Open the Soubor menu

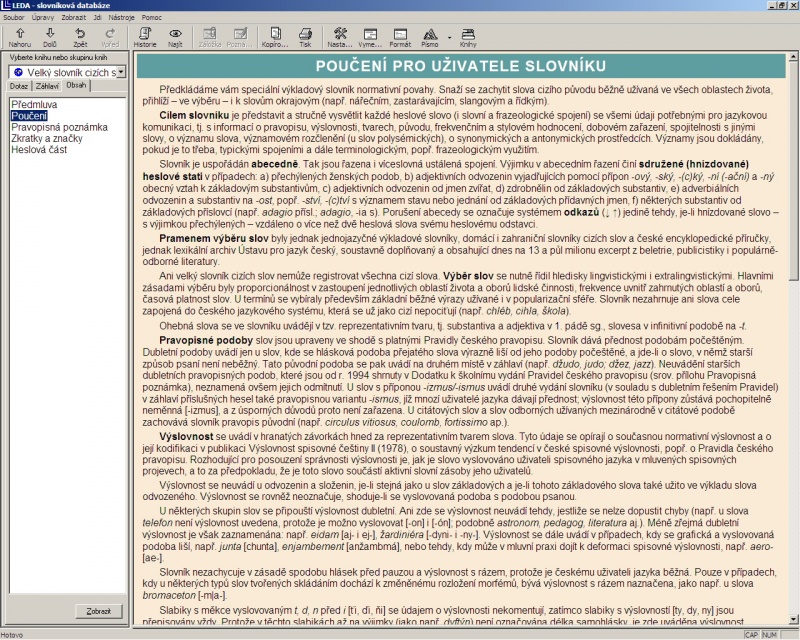pos(14,17)
